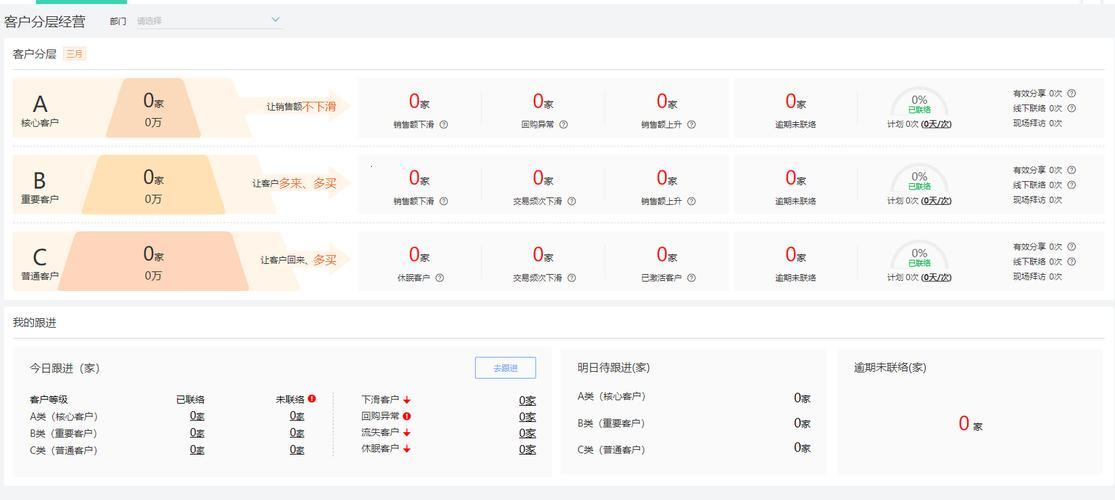The image size is (1115, 500).
Task: Click row A 0% 已联络 progress gauge
Action: (919, 103)
